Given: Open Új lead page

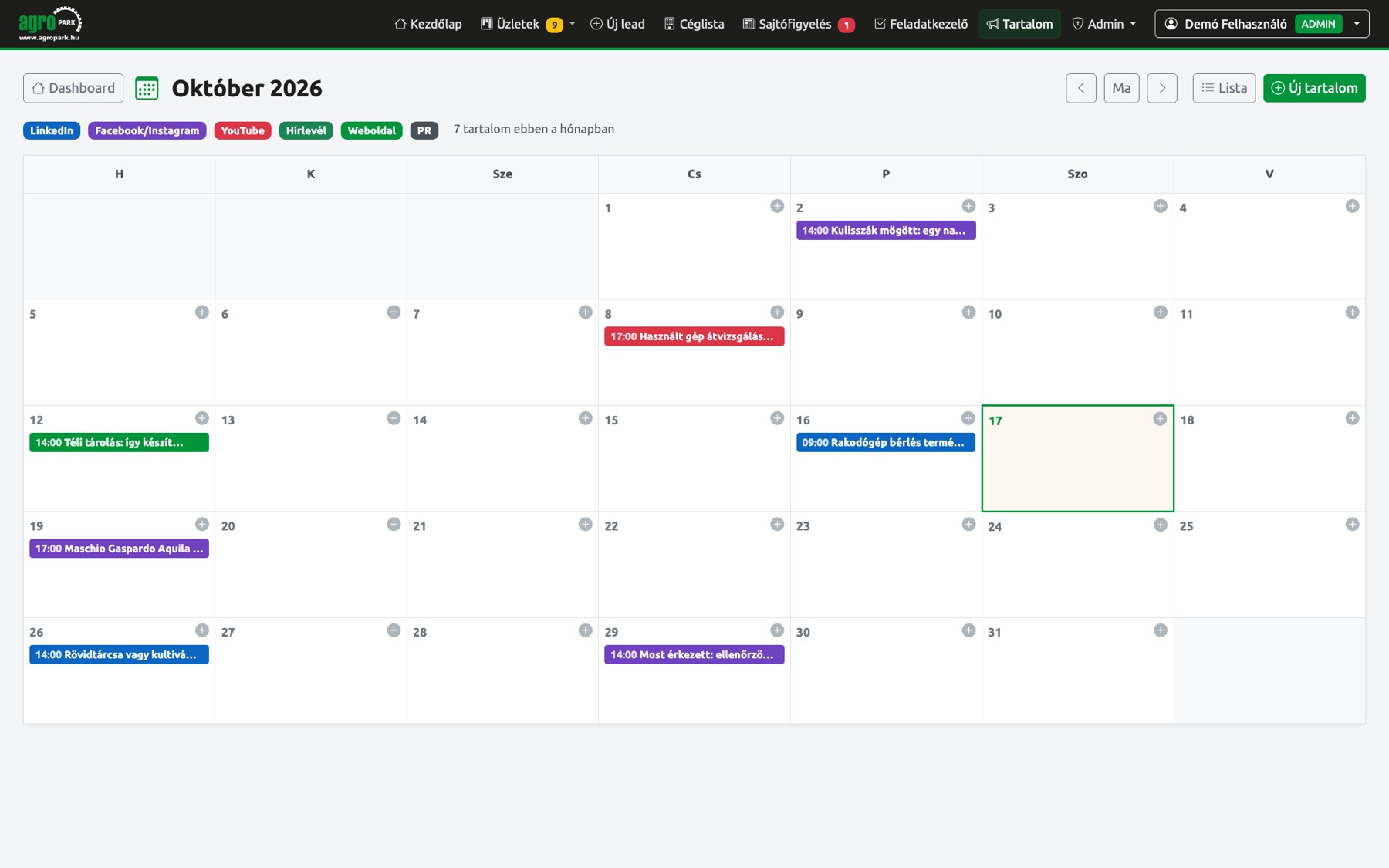Looking at the screenshot, I should 617,24.
